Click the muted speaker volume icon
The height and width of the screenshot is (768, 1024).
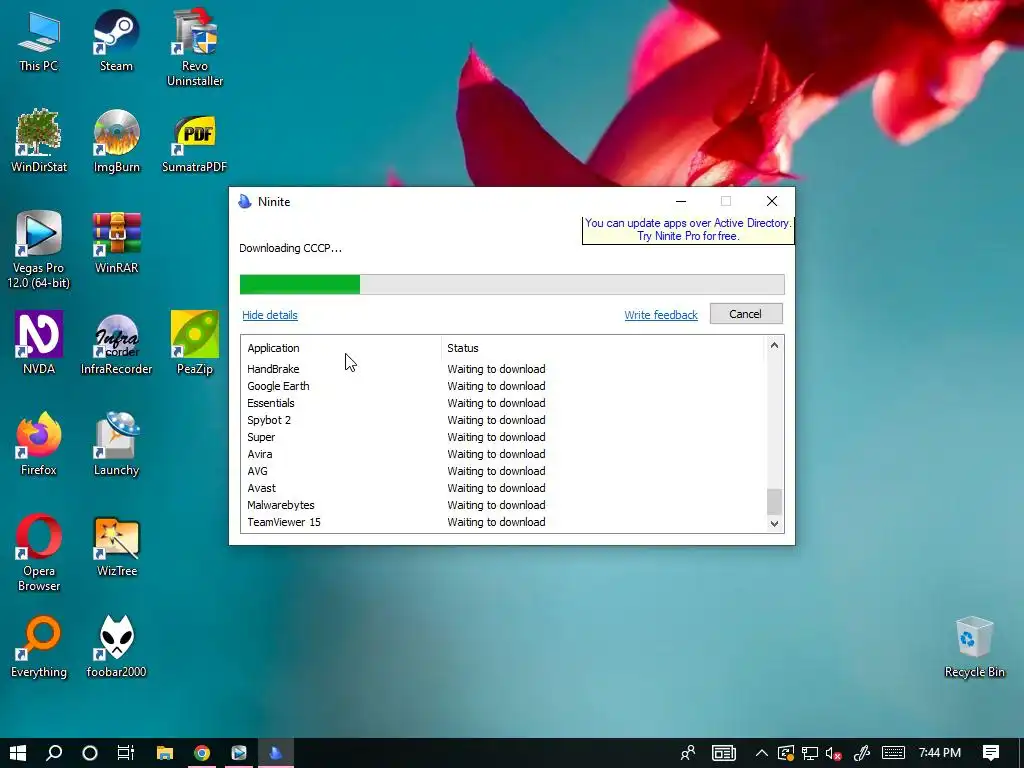click(x=833, y=753)
